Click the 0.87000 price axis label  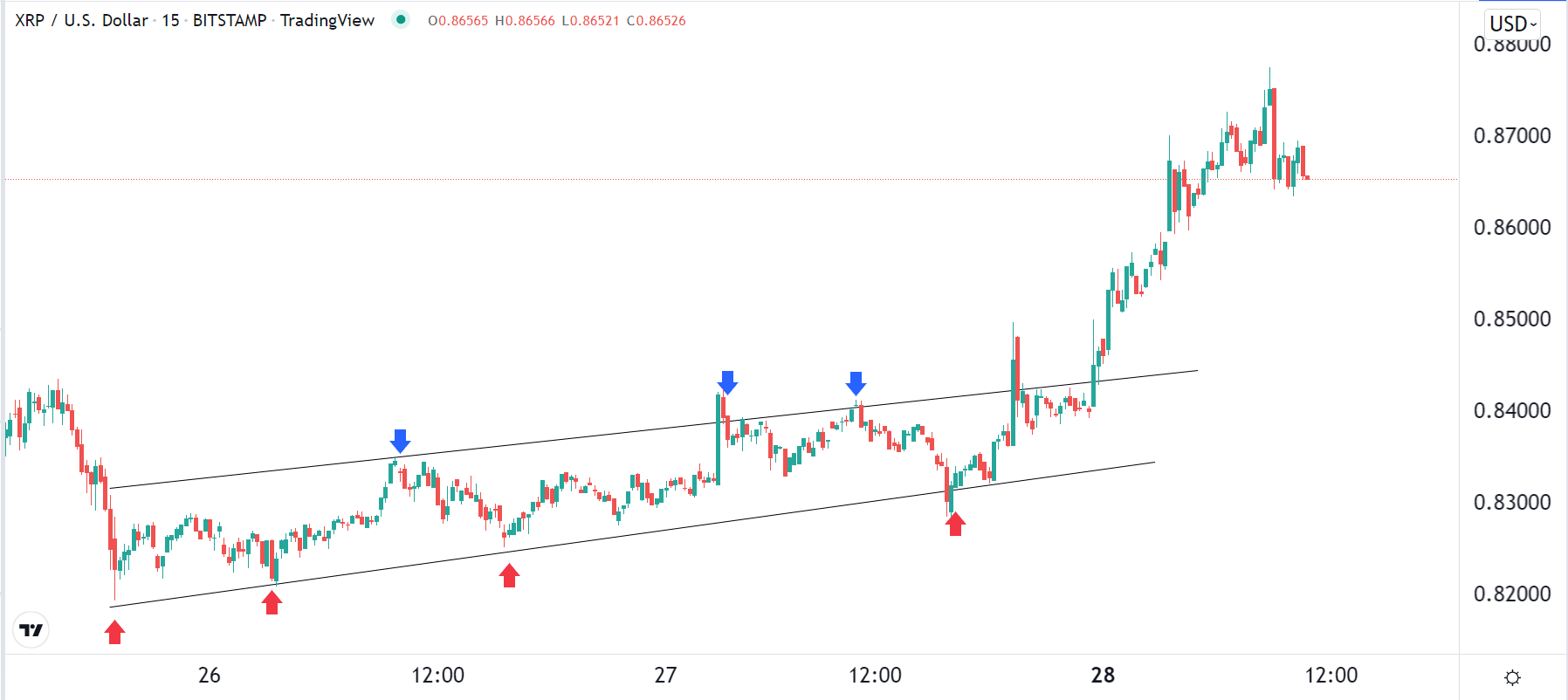click(x=1512, y=135)
